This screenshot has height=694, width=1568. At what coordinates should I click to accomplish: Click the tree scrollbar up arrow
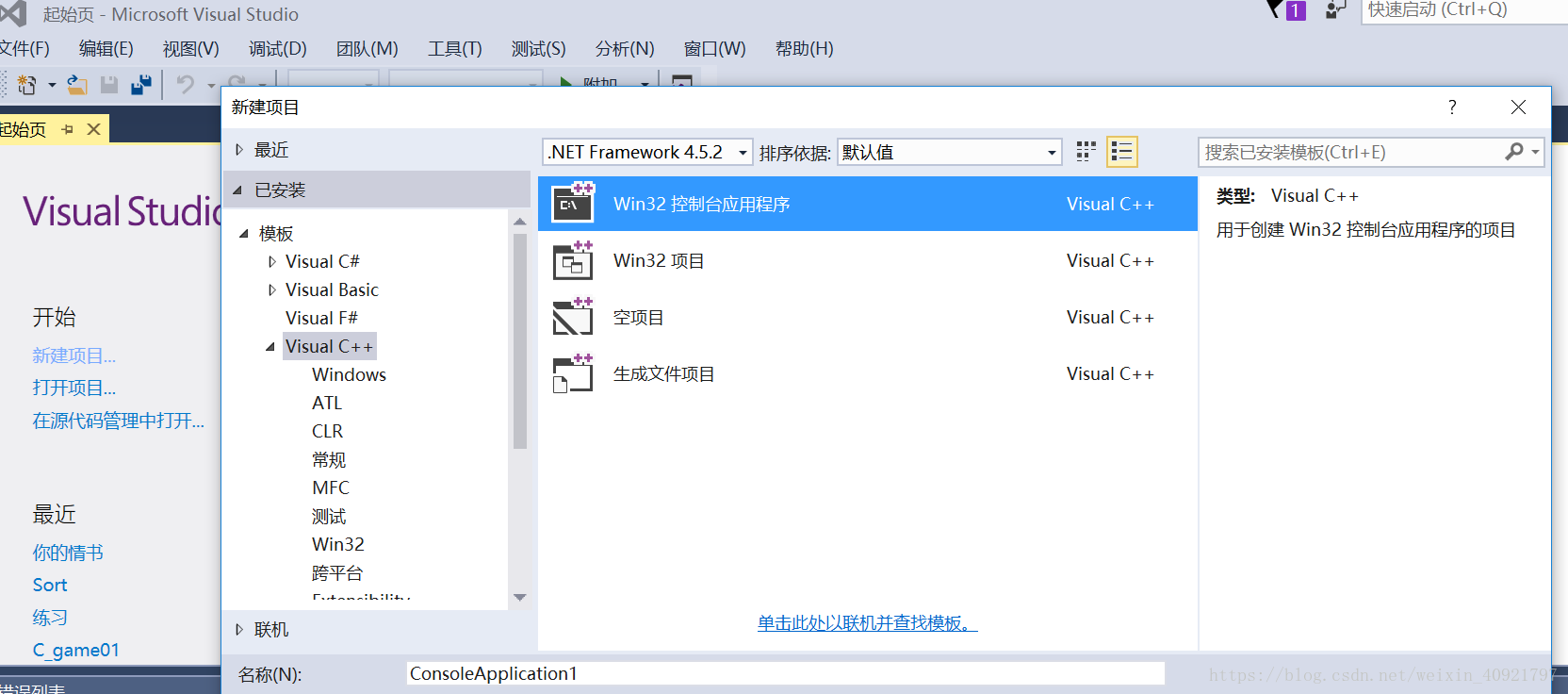[x=520, y=221]
